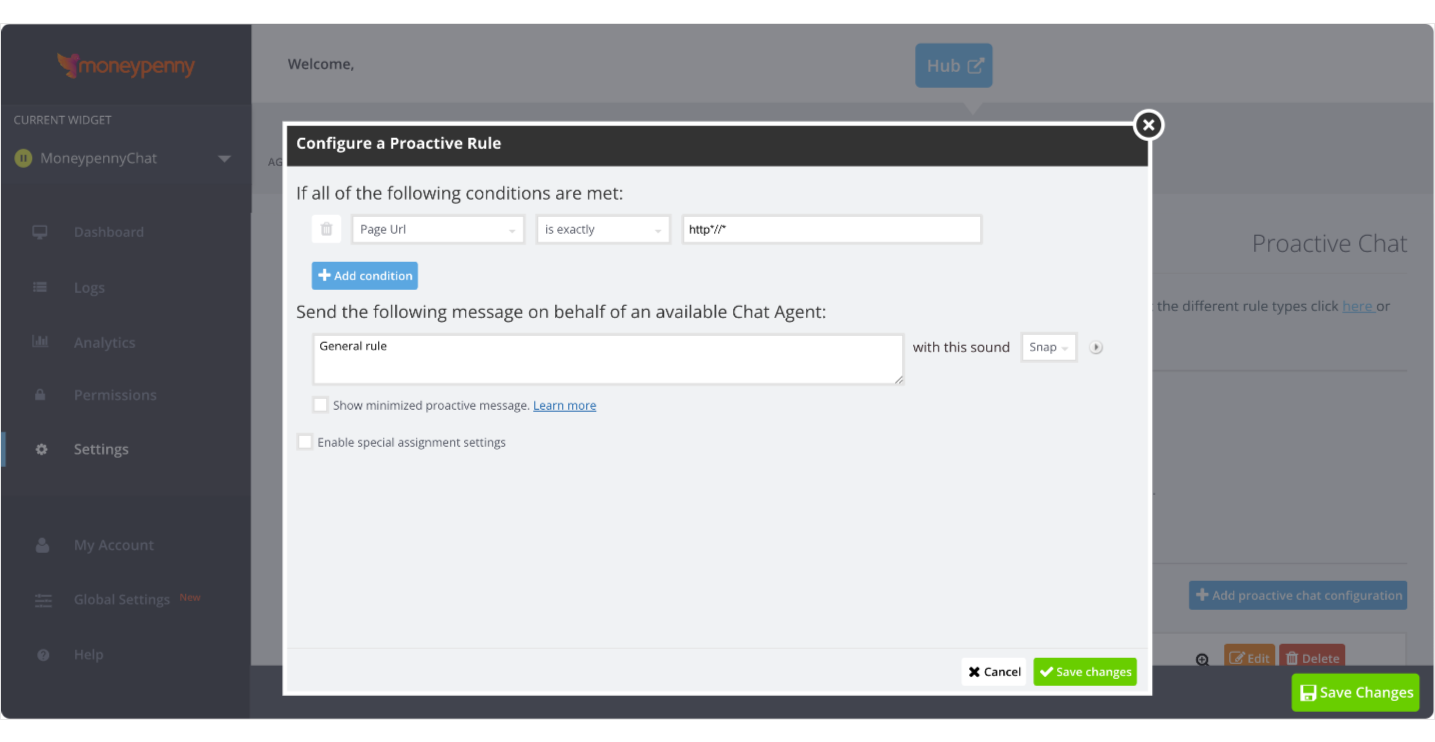
Task: Expand the 'is exactly' operator dropdown
Action: [602, 228]
